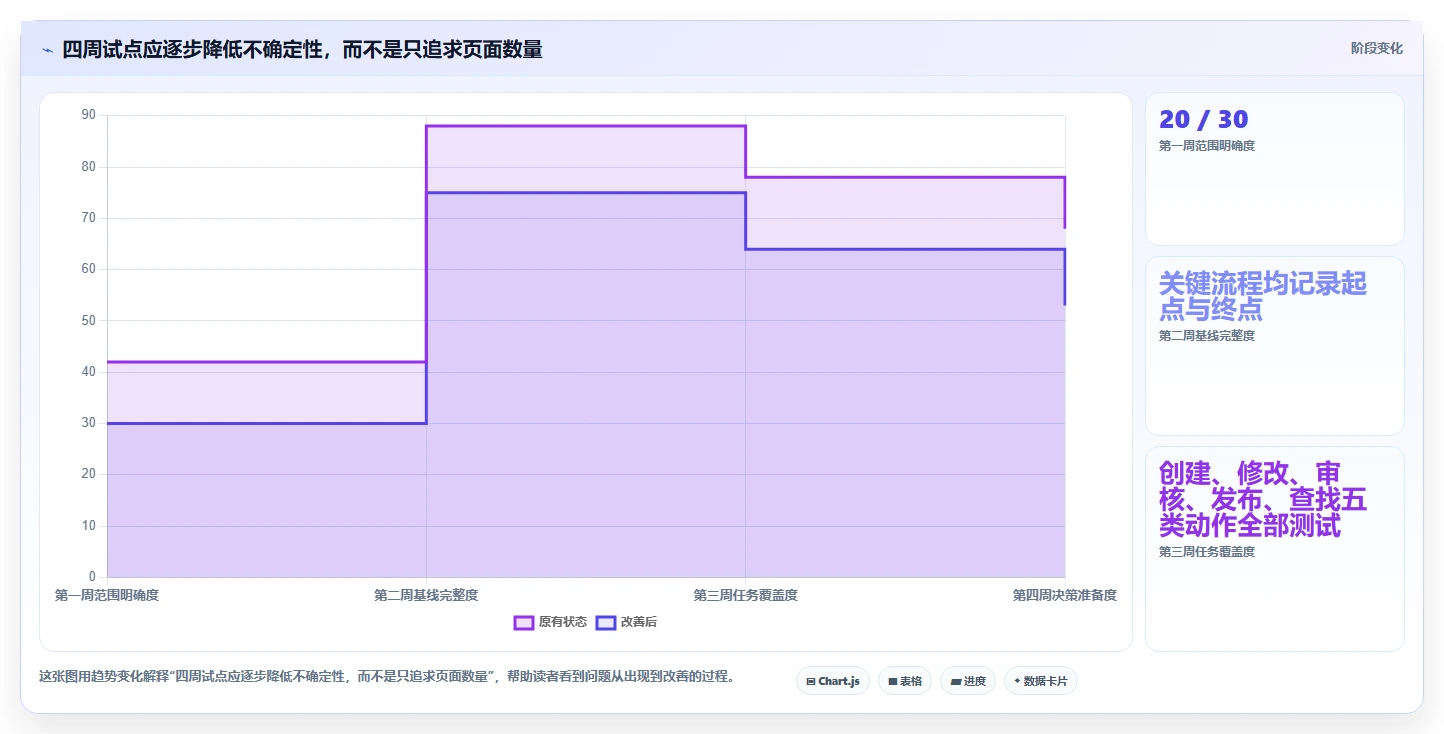This screenshot has height=734, width=1444.
Task: Click the 表格 chip icon
Action: pos(892,682)
